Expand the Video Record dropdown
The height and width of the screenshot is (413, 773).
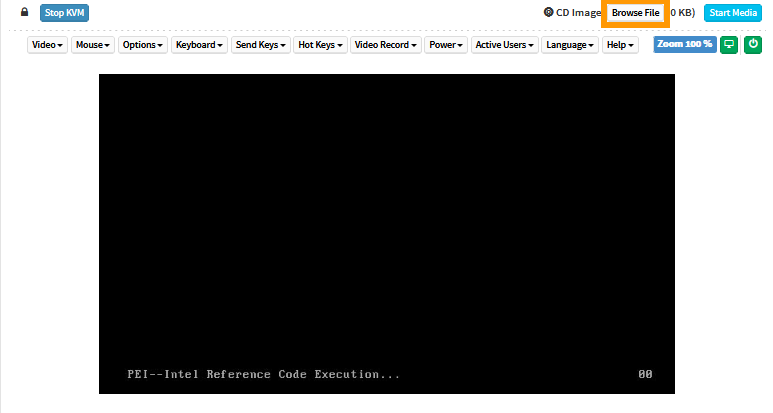click(x=386, y=45)
